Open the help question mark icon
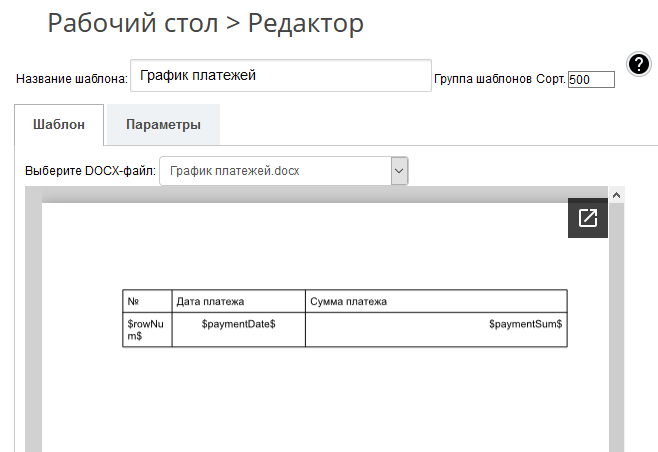658x452 pixels. tap(639, 65)
